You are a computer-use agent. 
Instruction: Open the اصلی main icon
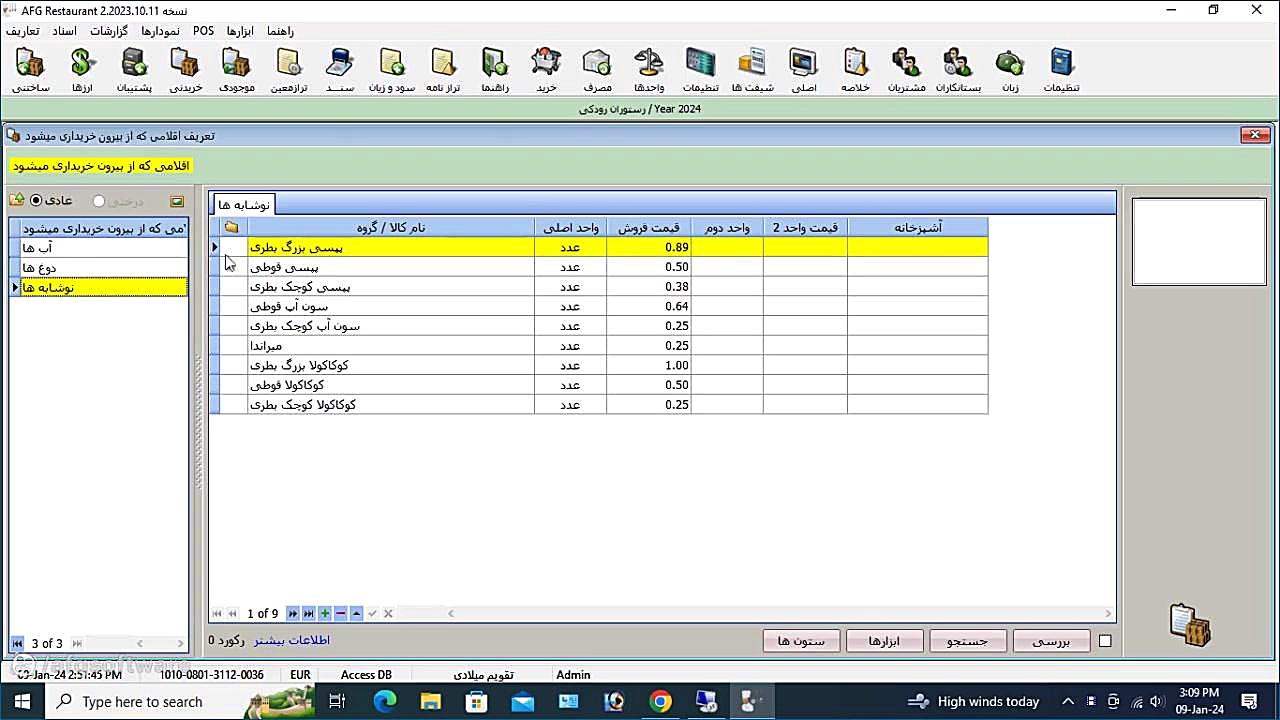[x=804, y=70]
